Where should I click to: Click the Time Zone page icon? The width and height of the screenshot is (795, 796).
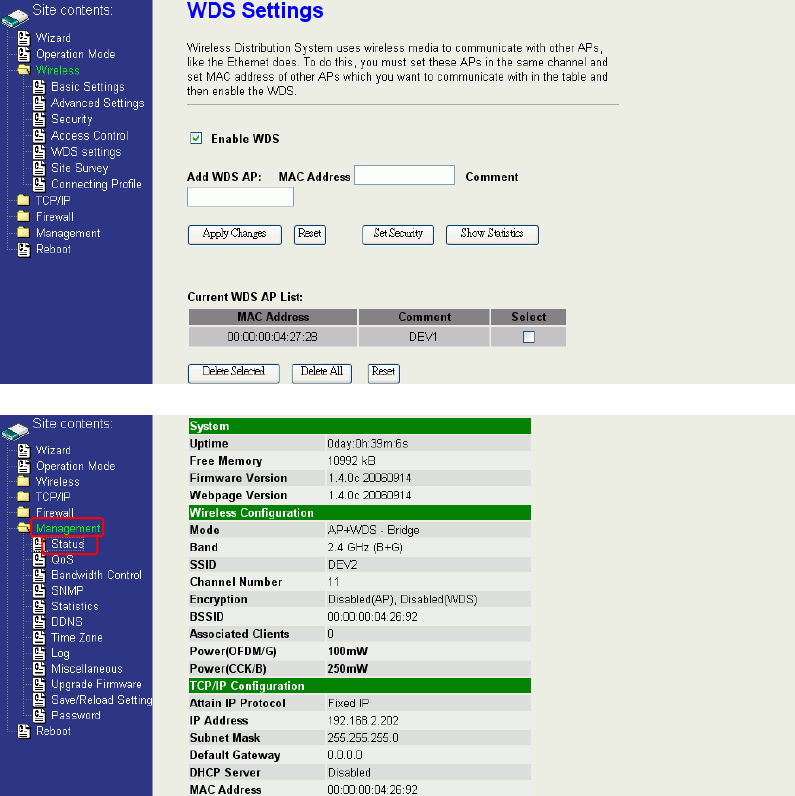(39, 638)
